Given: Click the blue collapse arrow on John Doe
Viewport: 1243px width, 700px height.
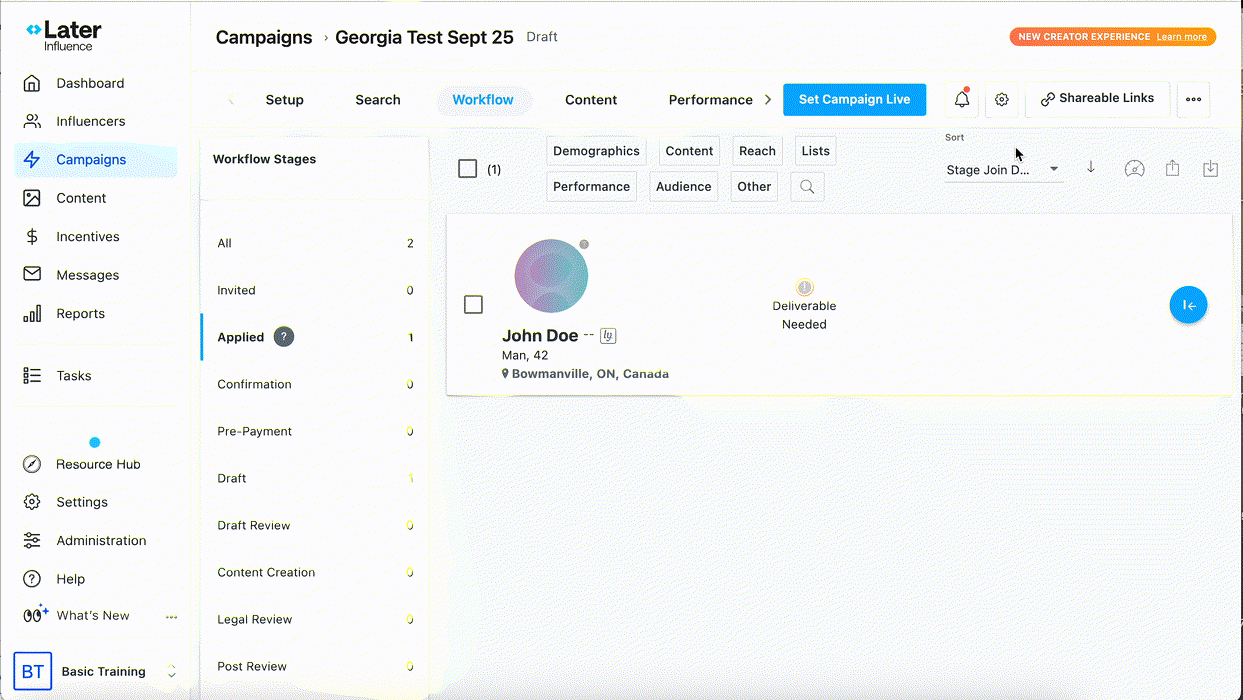Looking at the screenshot, I should click(1188, 305).
